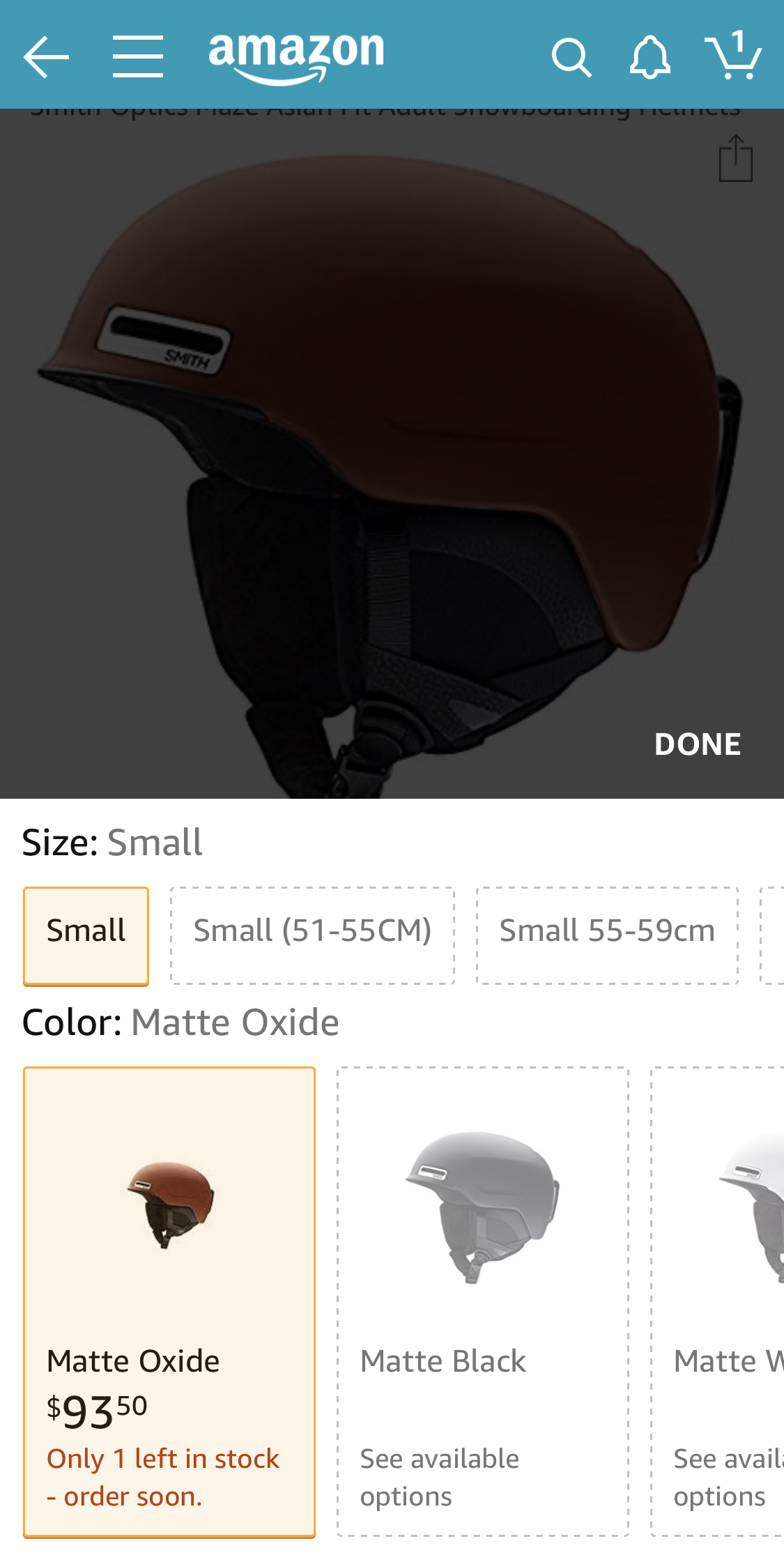Select size Small (51-55CM)
Screen dimensions: 784x1555
(312, 935)
